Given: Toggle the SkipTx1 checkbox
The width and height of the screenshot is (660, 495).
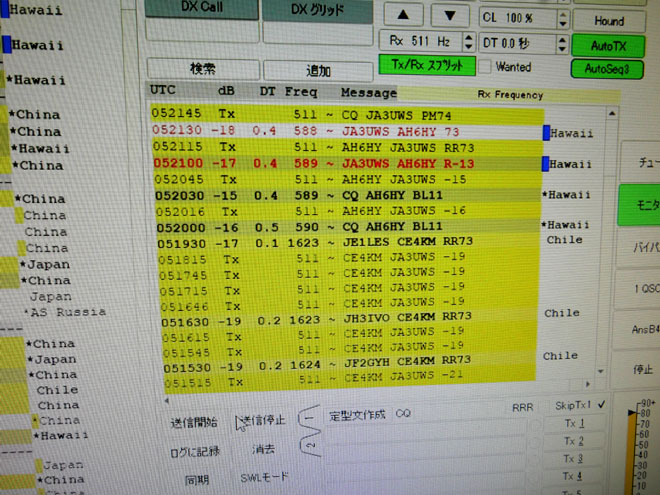Looking at the screenshot, I should tap(600, 407).
